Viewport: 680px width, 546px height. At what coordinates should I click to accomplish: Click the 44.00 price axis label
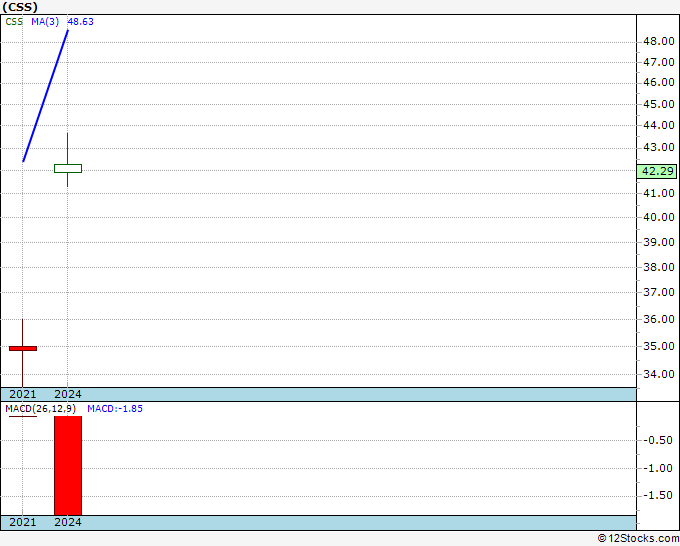click(x=659, y=125)
